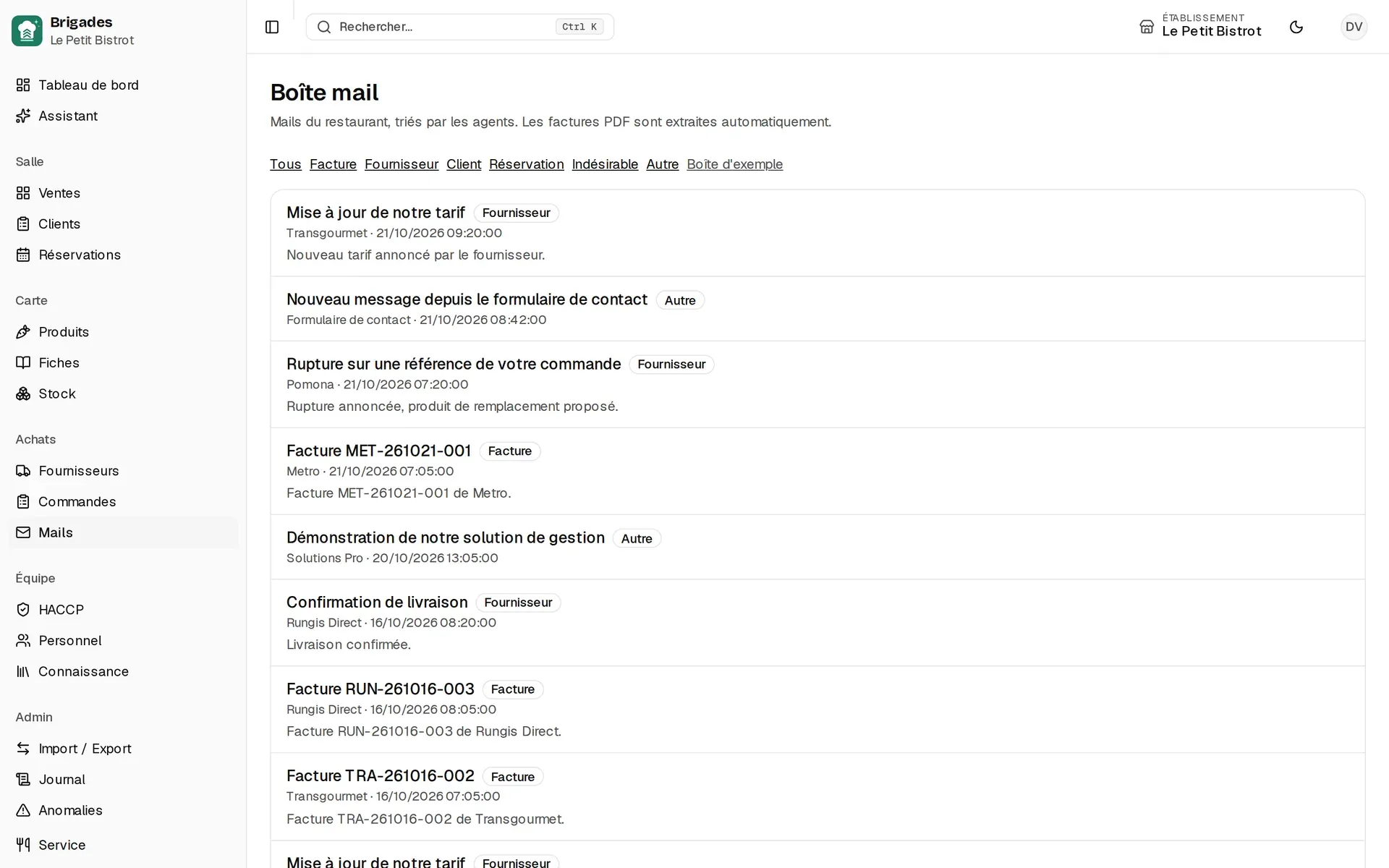Open Anomalies warning item
This screenshot has height=868, width=1389.
click(x=124, y=810)
